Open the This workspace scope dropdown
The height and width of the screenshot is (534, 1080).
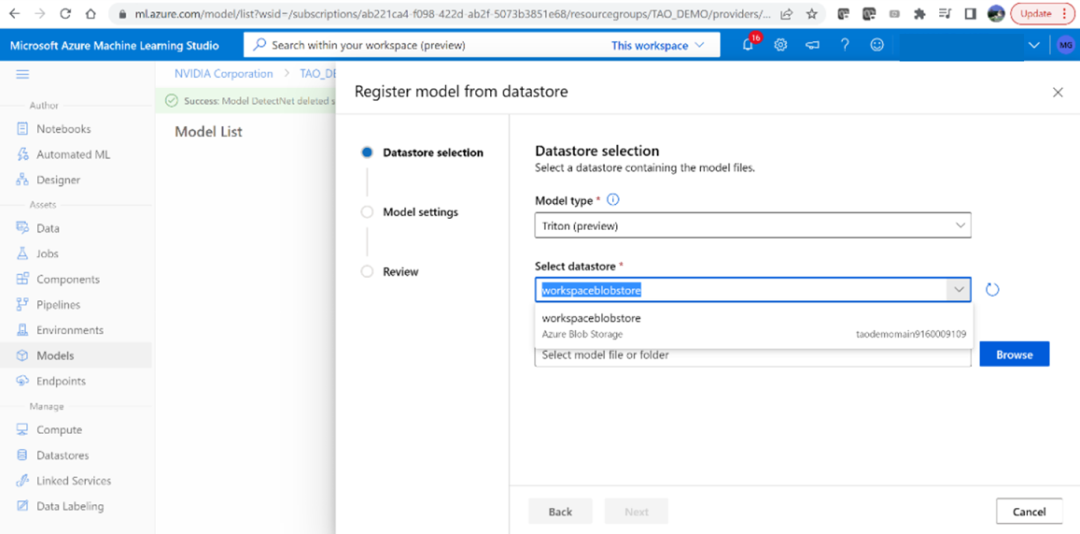(x=658, y=45)
